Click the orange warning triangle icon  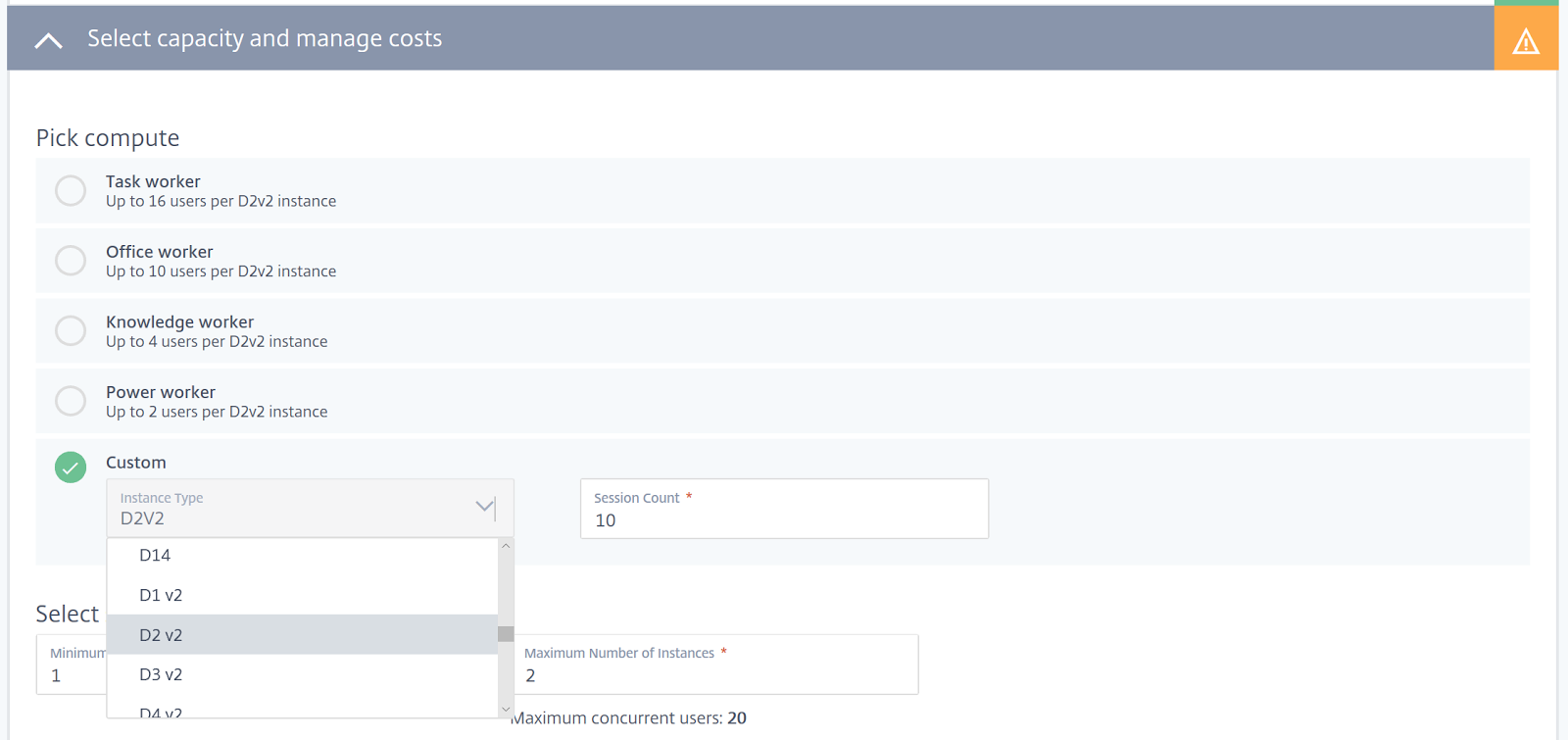tap(1525, 41)
